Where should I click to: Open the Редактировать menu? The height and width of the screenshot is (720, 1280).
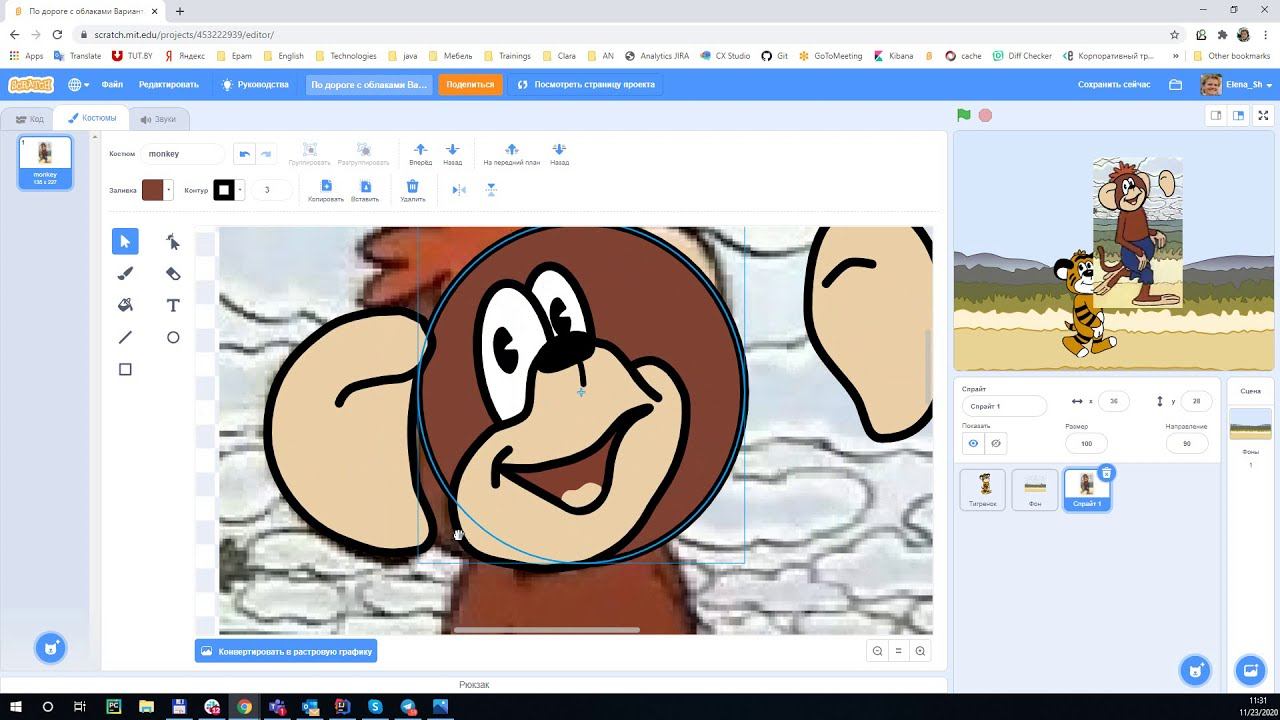[169, 84]
